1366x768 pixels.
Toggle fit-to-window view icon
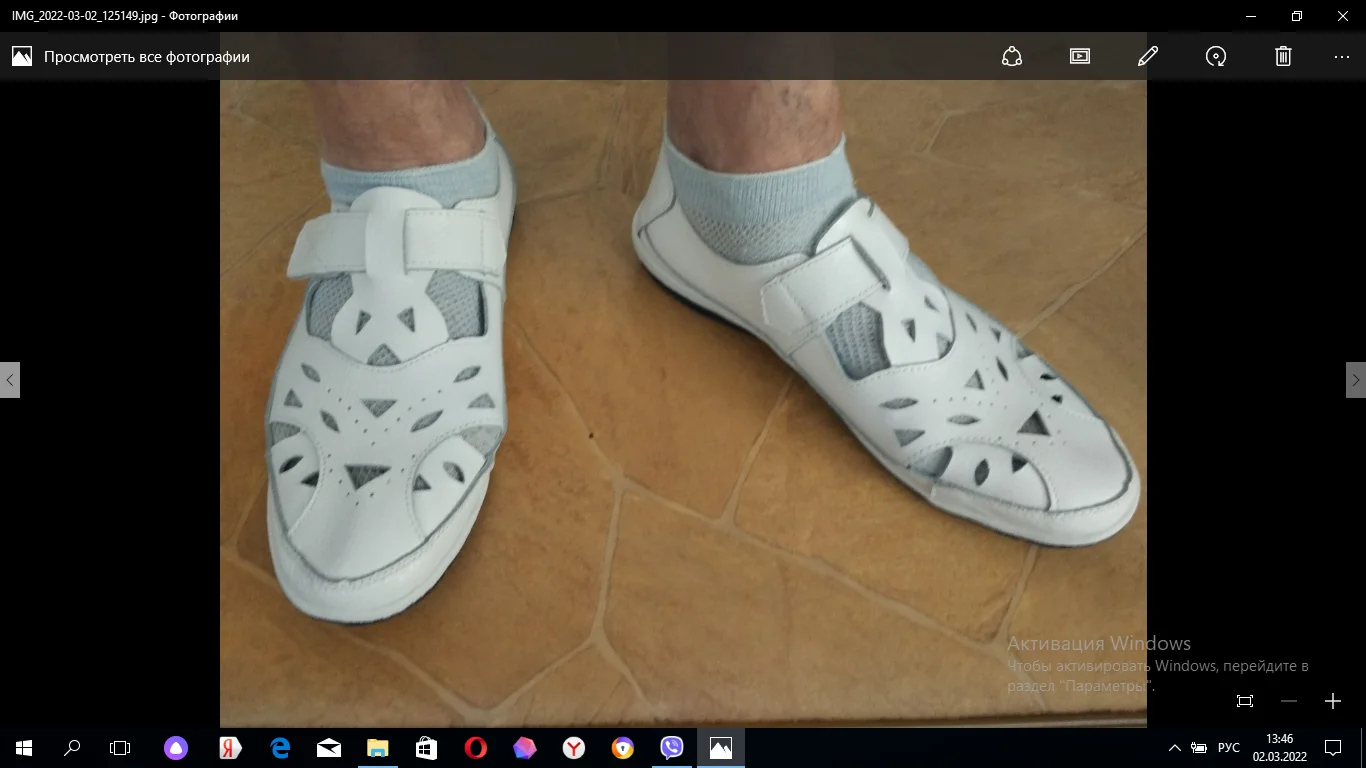1245,701
